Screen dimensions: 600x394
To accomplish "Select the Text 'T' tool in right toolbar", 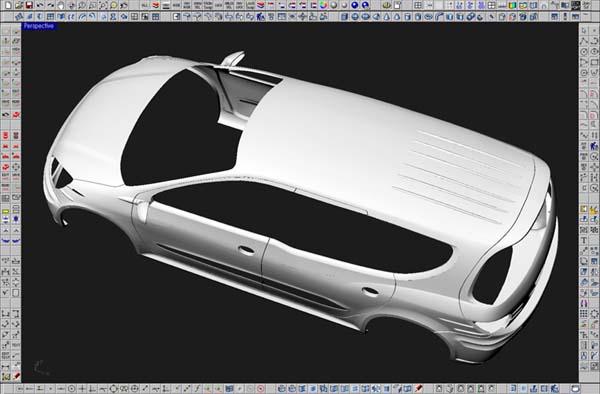I will [x=584, y=240].
